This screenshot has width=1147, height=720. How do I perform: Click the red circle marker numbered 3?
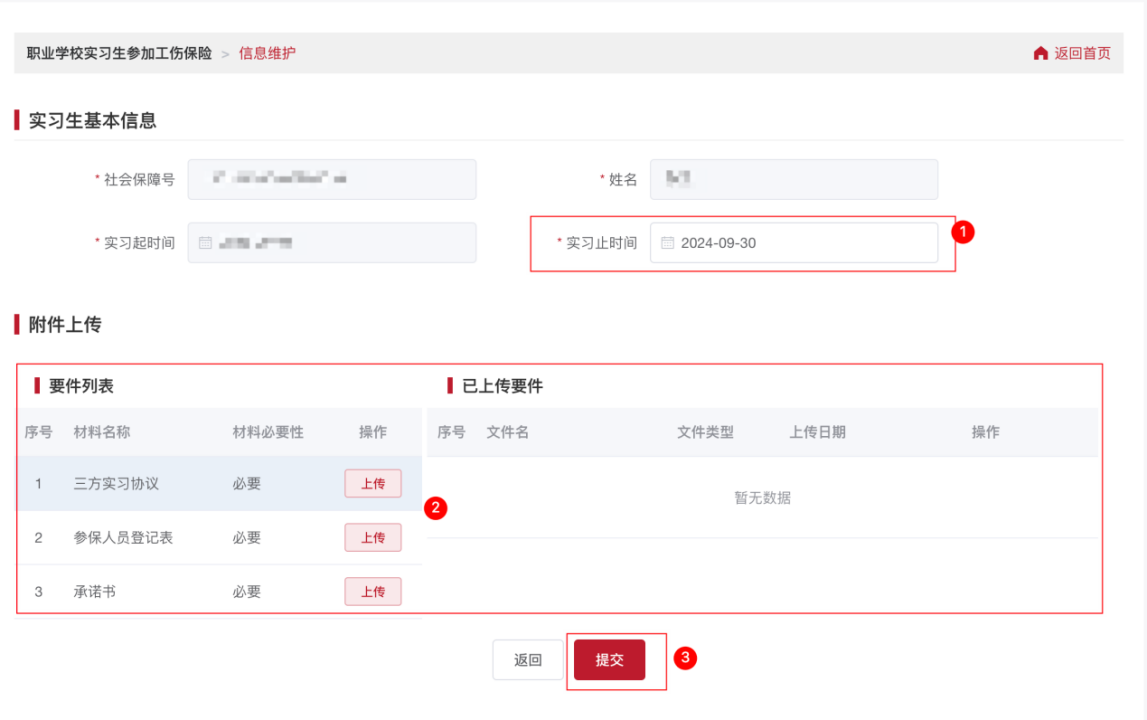coord(685,657)
